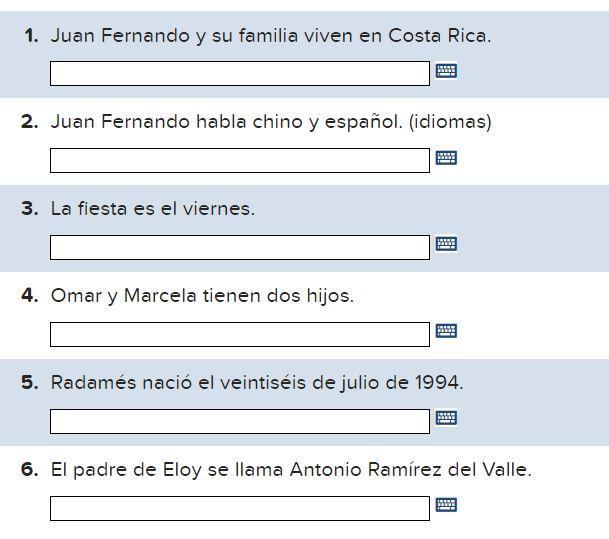Open special-character keyboard for question 3

446,244
